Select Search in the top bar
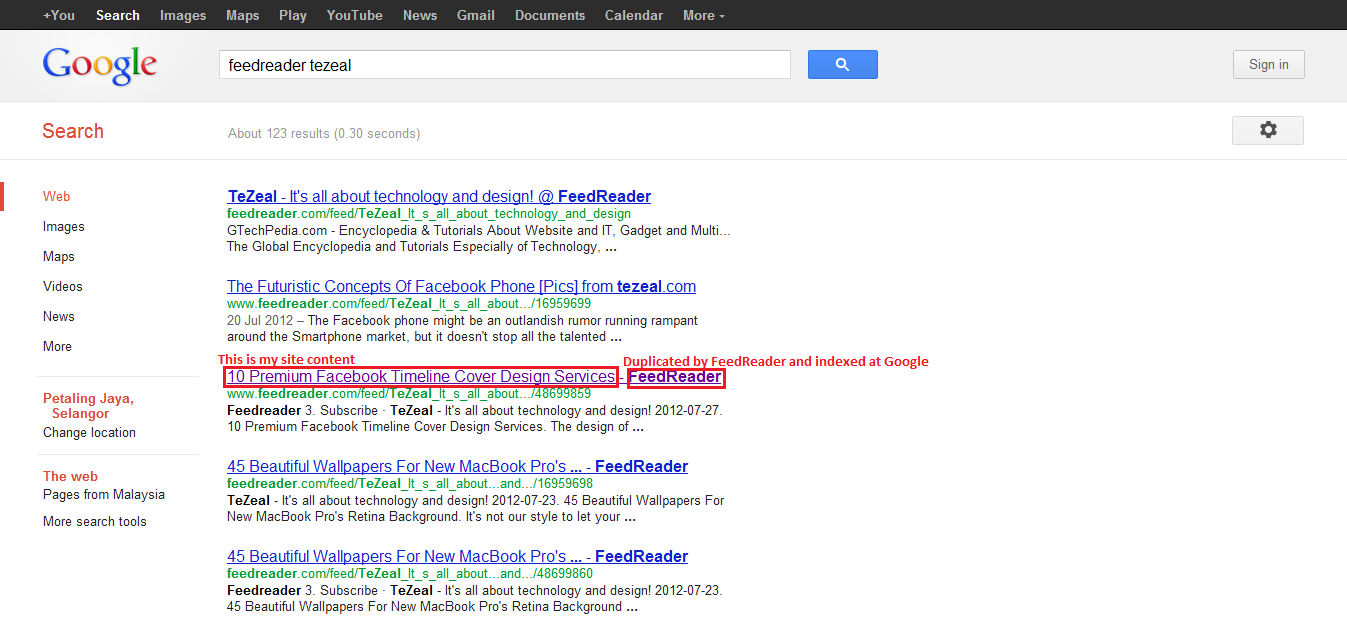This screenshot has width=1347, height=639. pos(118,15)
